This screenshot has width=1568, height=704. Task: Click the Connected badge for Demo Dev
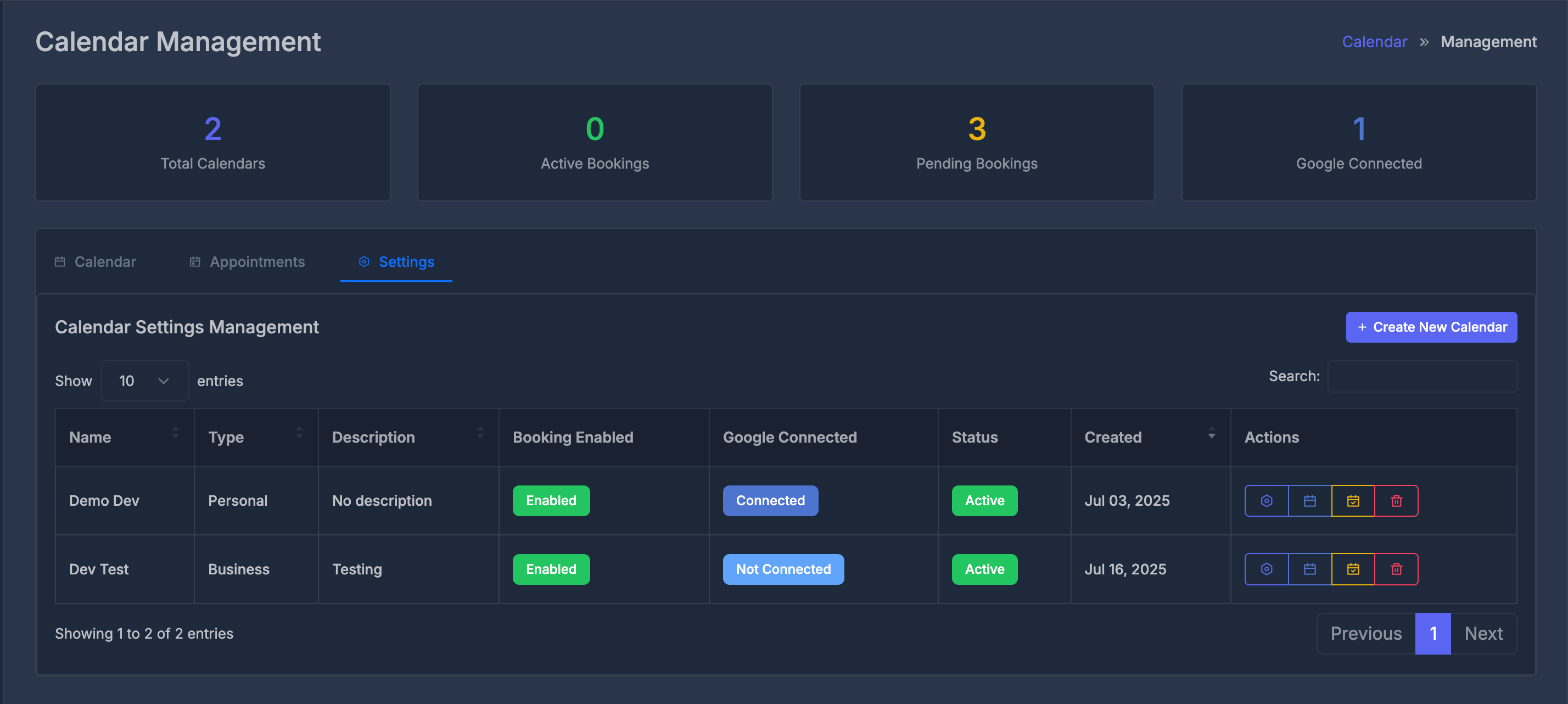tap(770, 501)
